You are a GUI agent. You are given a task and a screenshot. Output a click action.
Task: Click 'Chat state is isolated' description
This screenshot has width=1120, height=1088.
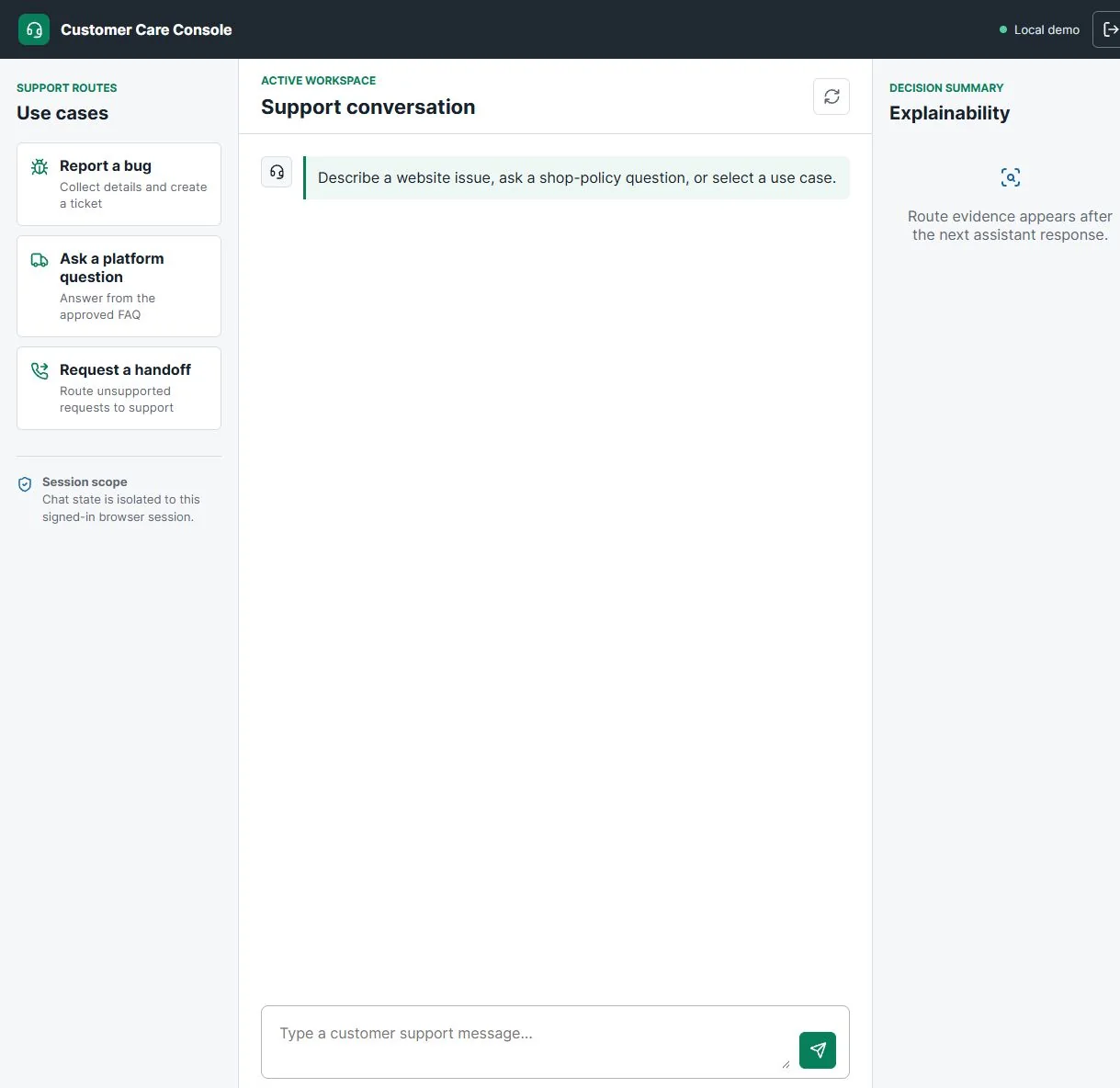(x=120, y=508)
